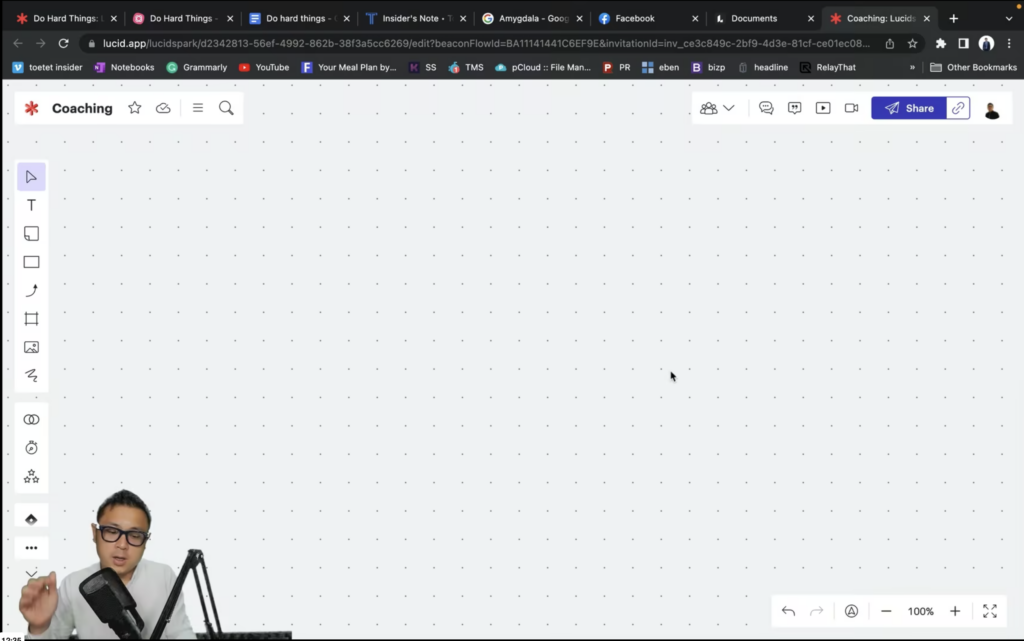Screen dimensions: 1024x641
Task: Undo the last action
Action: 788,611
